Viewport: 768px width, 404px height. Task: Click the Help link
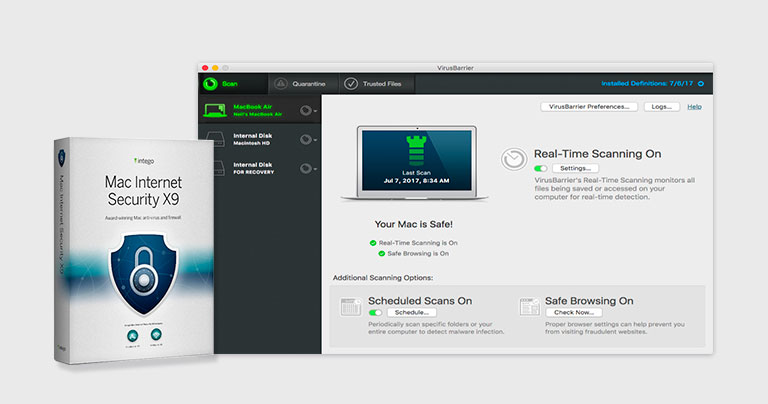coord(694,107)
